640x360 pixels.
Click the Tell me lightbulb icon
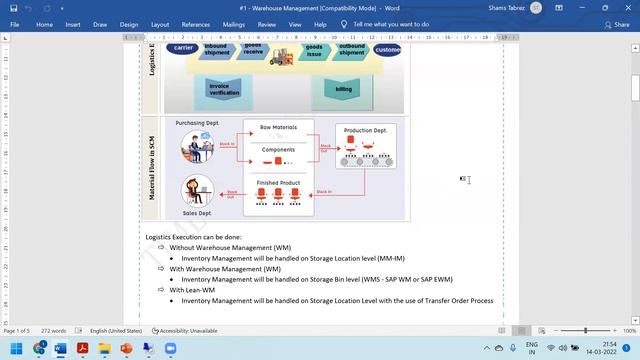click(x=344, y=24)
